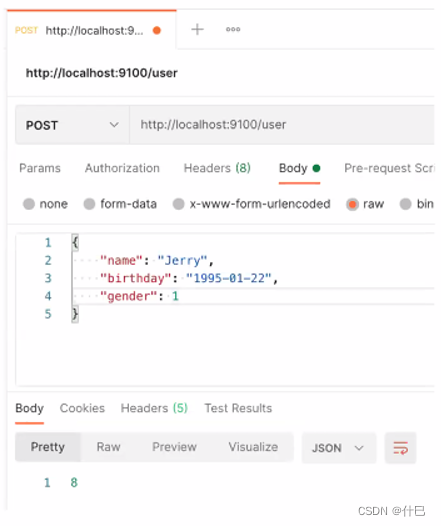Image resolution: width=441 pixels, height=526 pixels.
Task: Open the Pre-request Script tab
Action: [389, 168]
